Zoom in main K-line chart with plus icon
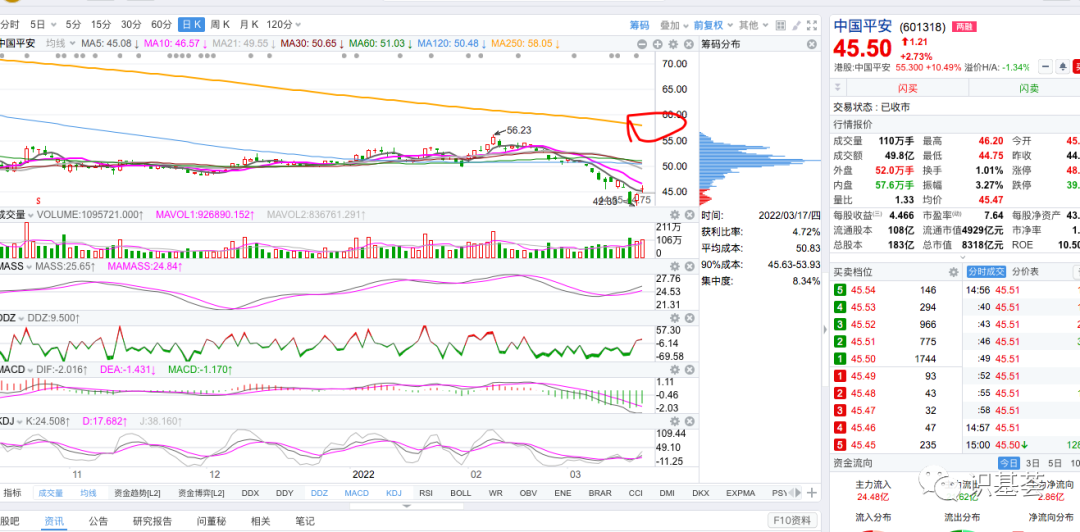This screenshot has height=532, width=1080. pyautogui.click(x=658, y=44)
